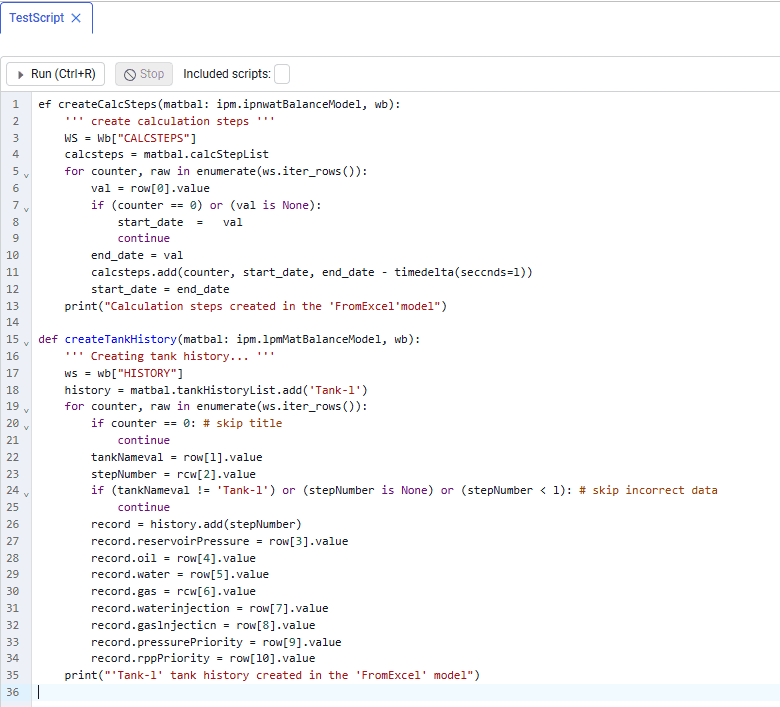780x707 pixels.
Task: Collapse the if block at line 24
Action: (x=26, y=495)
